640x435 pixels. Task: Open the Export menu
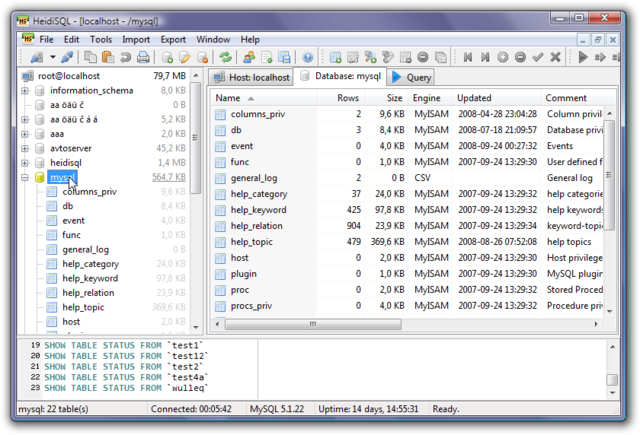click(x=173, y=40)
